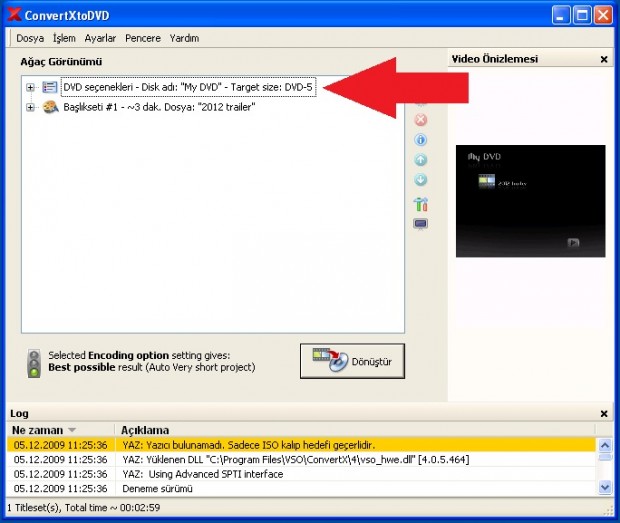Minimize the ConvertXtoDVD window
The width and height of the screenshot is (620, 523).
point(561,15)
